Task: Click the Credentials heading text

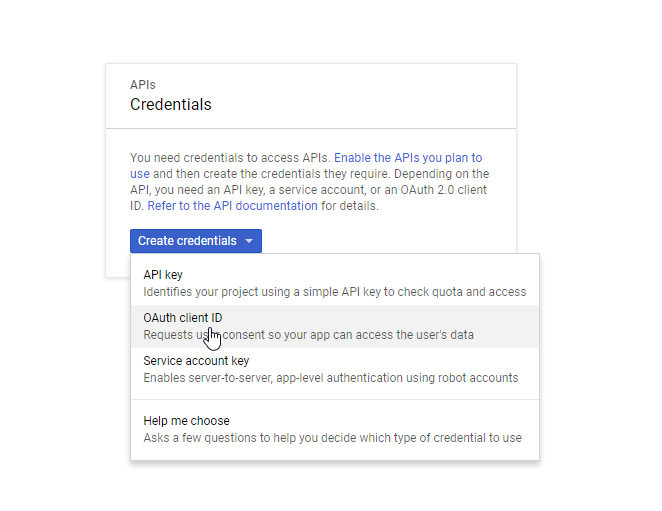Action: click(171, 104)
